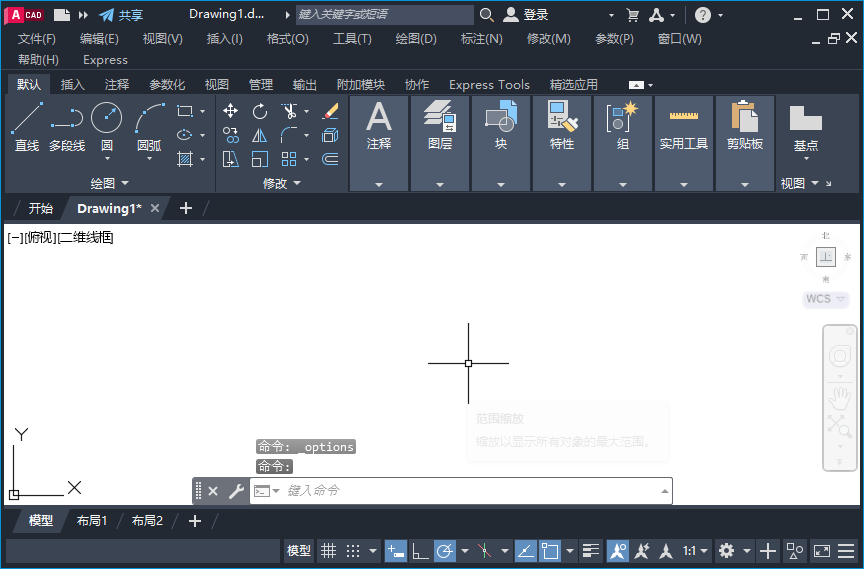
Task: Open the 图层 panel dropdown
Action: tap(440, 185)
